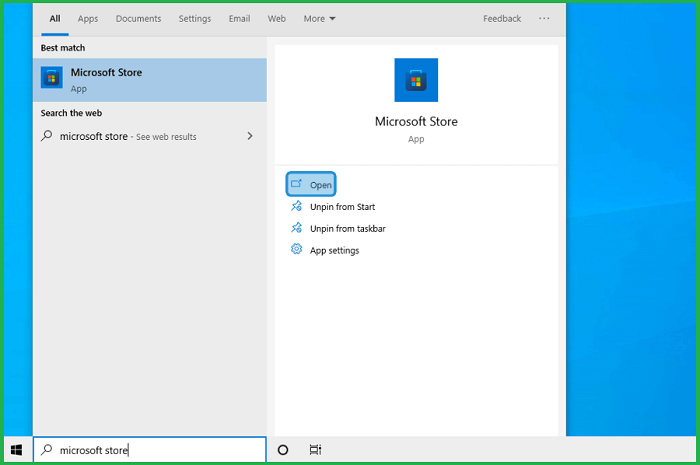Switch to the All tab

[x=55, y=19]
